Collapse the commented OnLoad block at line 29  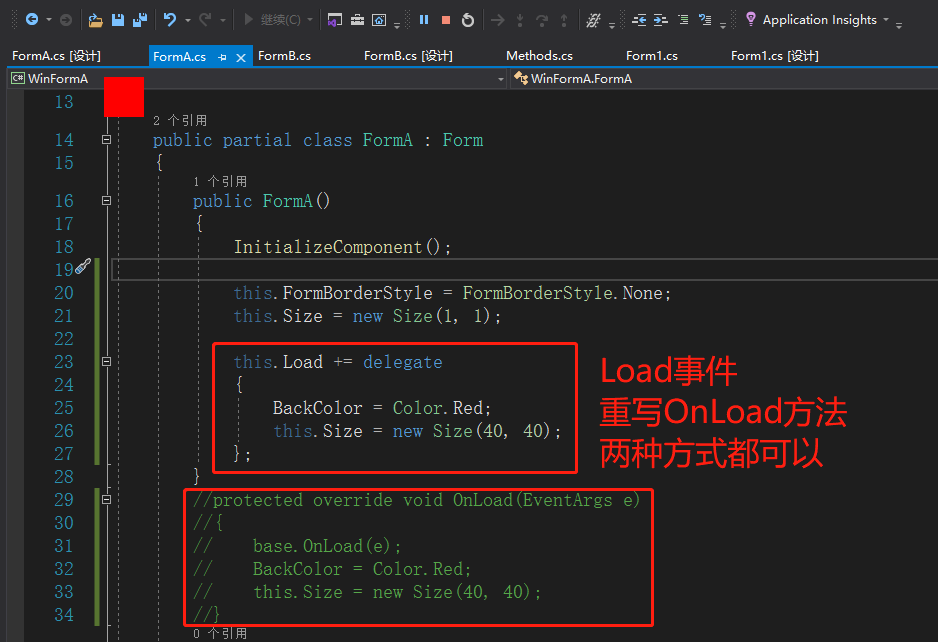click(x=106, y=499)
